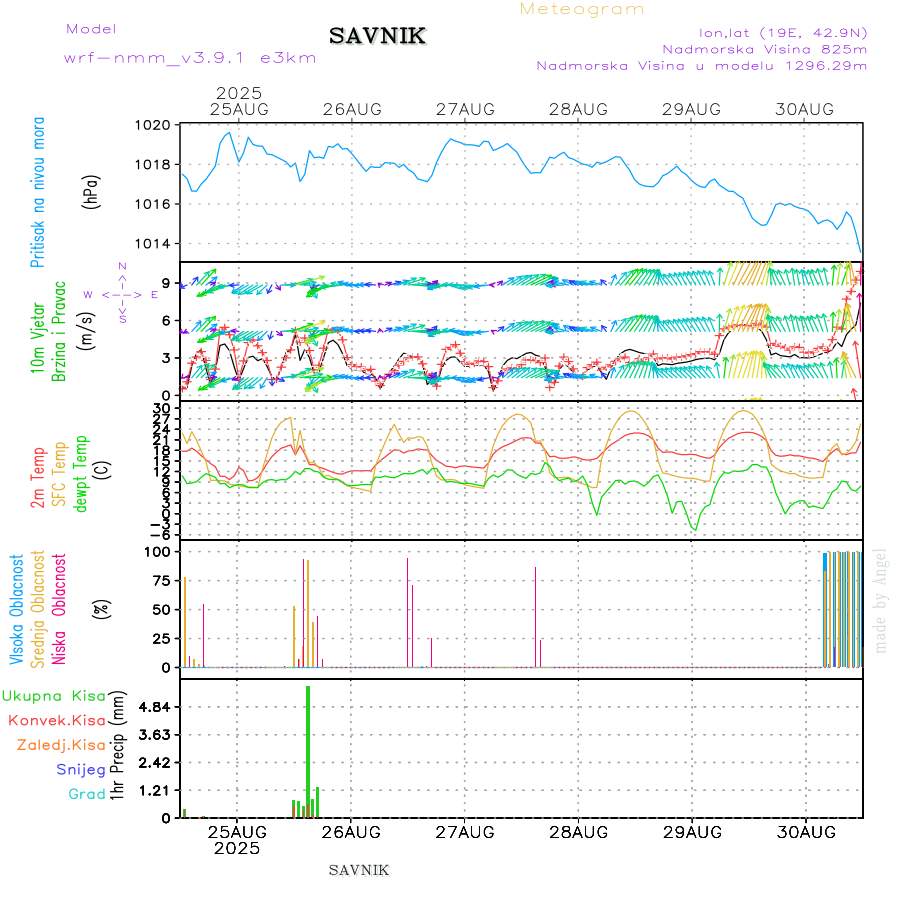The width and height of the screenshot is (900, 900).
Task: Click the Grad legend entry
Action: point(87,794)
